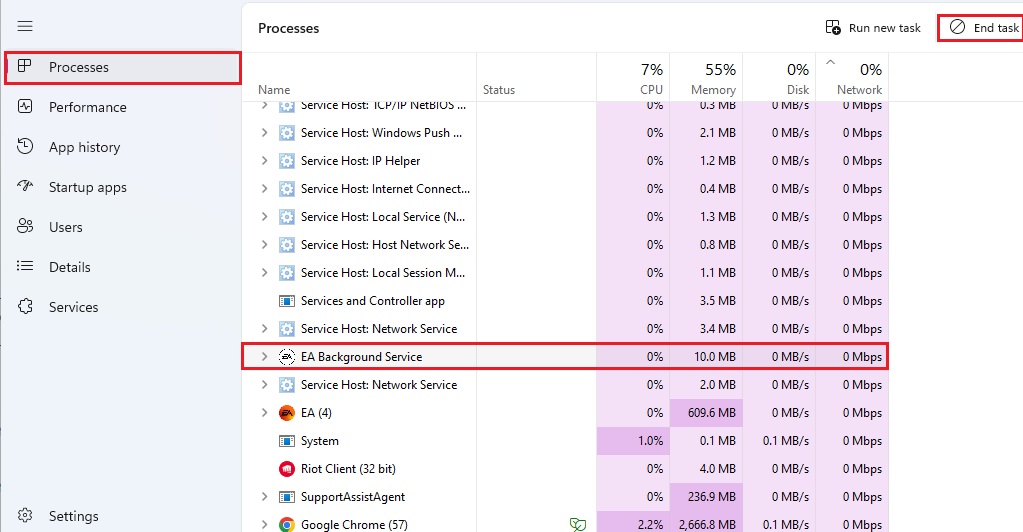Sort by the CPU column header
The height and width of the screenshot is (532, 1023).
tap(633, 78)
